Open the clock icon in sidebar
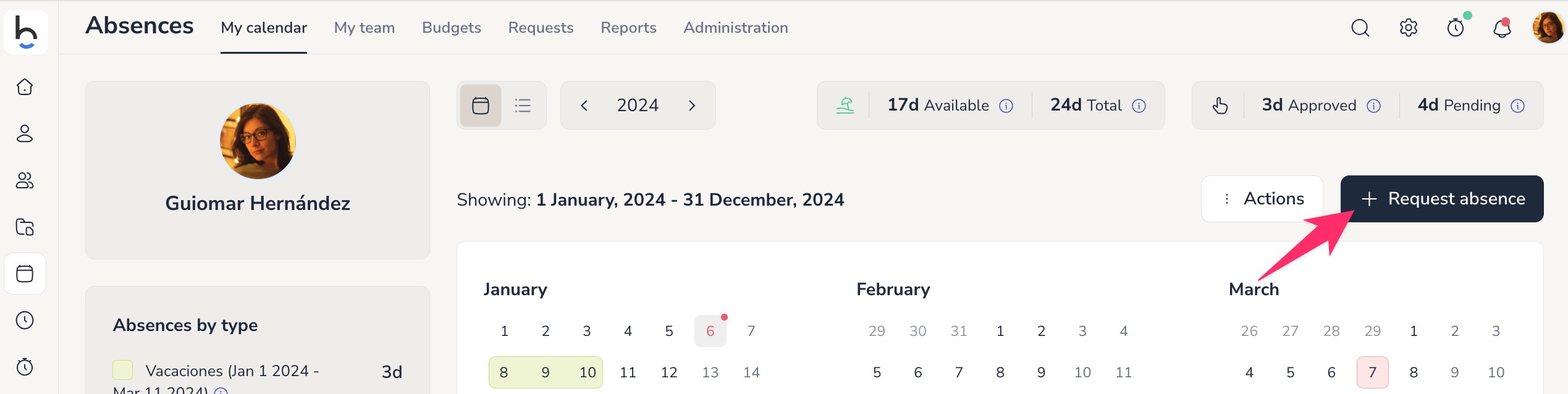 coord(25,320)
